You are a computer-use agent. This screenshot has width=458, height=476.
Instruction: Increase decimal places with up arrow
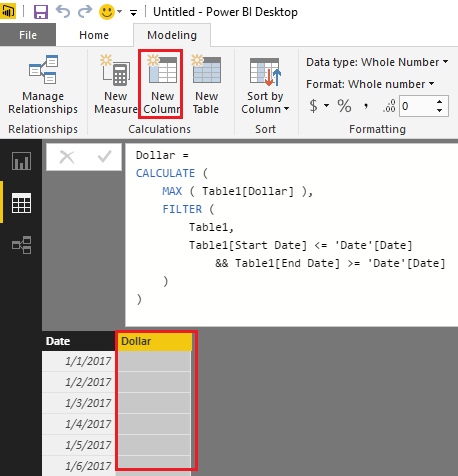(x=440, y=102)
